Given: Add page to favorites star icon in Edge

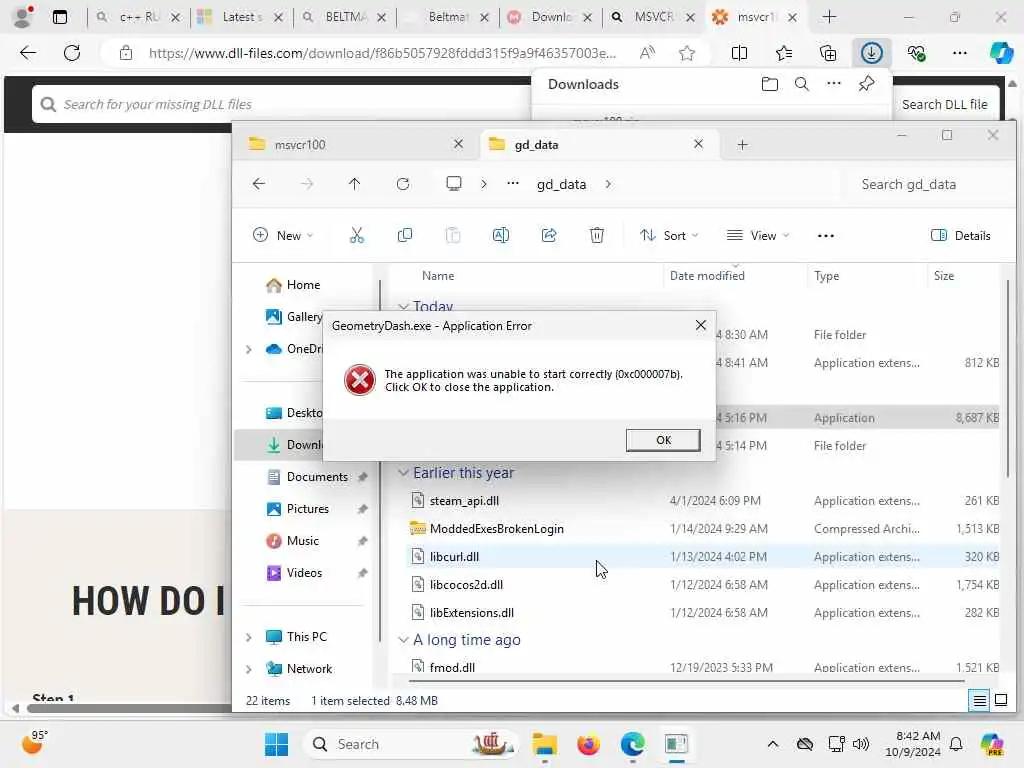Looking at the screenshot, I should click(x=686, y=53).
